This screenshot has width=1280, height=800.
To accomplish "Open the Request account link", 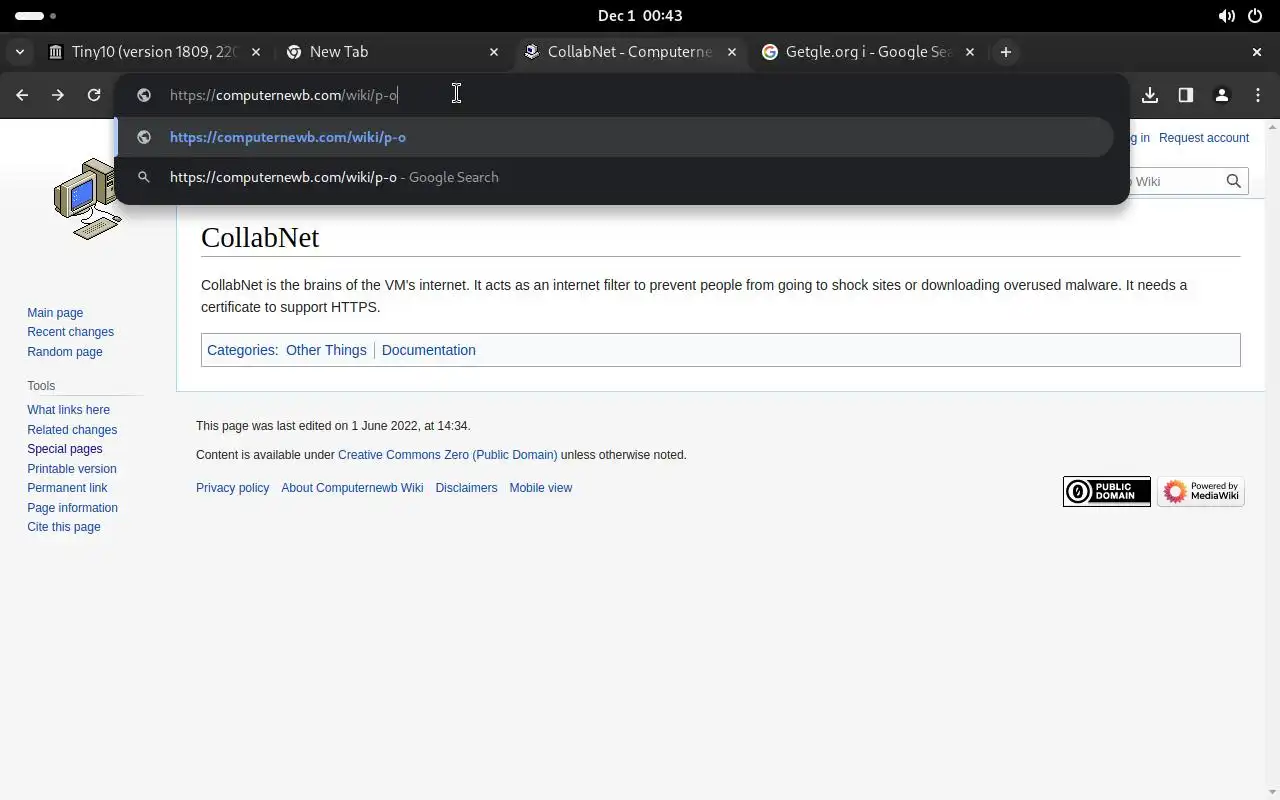I will 1204,138.
